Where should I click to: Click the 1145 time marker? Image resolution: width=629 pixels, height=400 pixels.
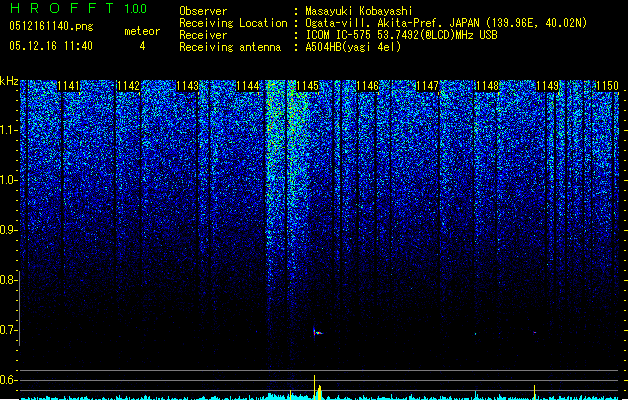308,86
